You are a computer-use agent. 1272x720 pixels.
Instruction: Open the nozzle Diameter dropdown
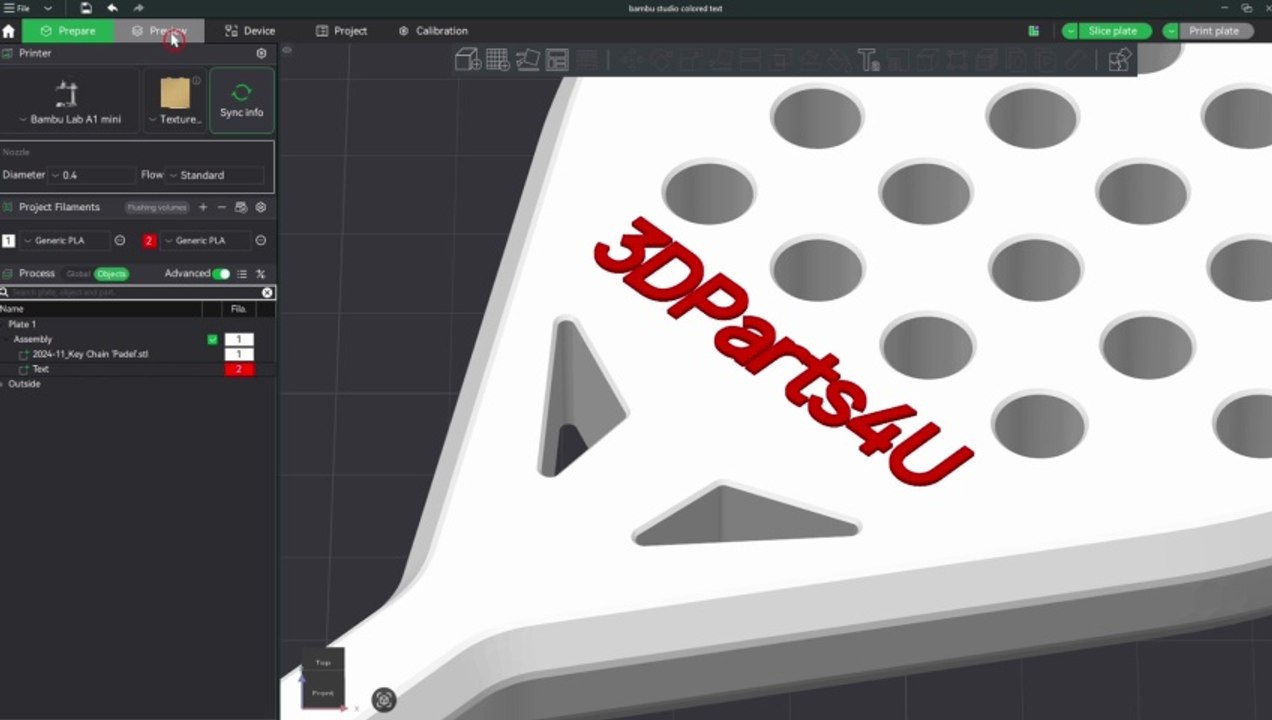[93, 175]
